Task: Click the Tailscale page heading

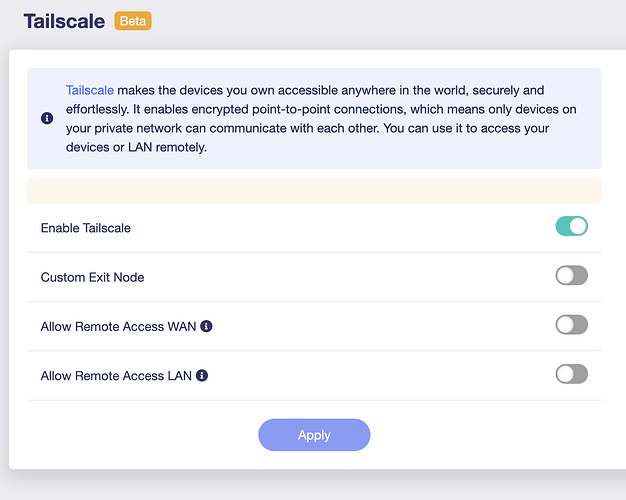Action: (64, 21)
